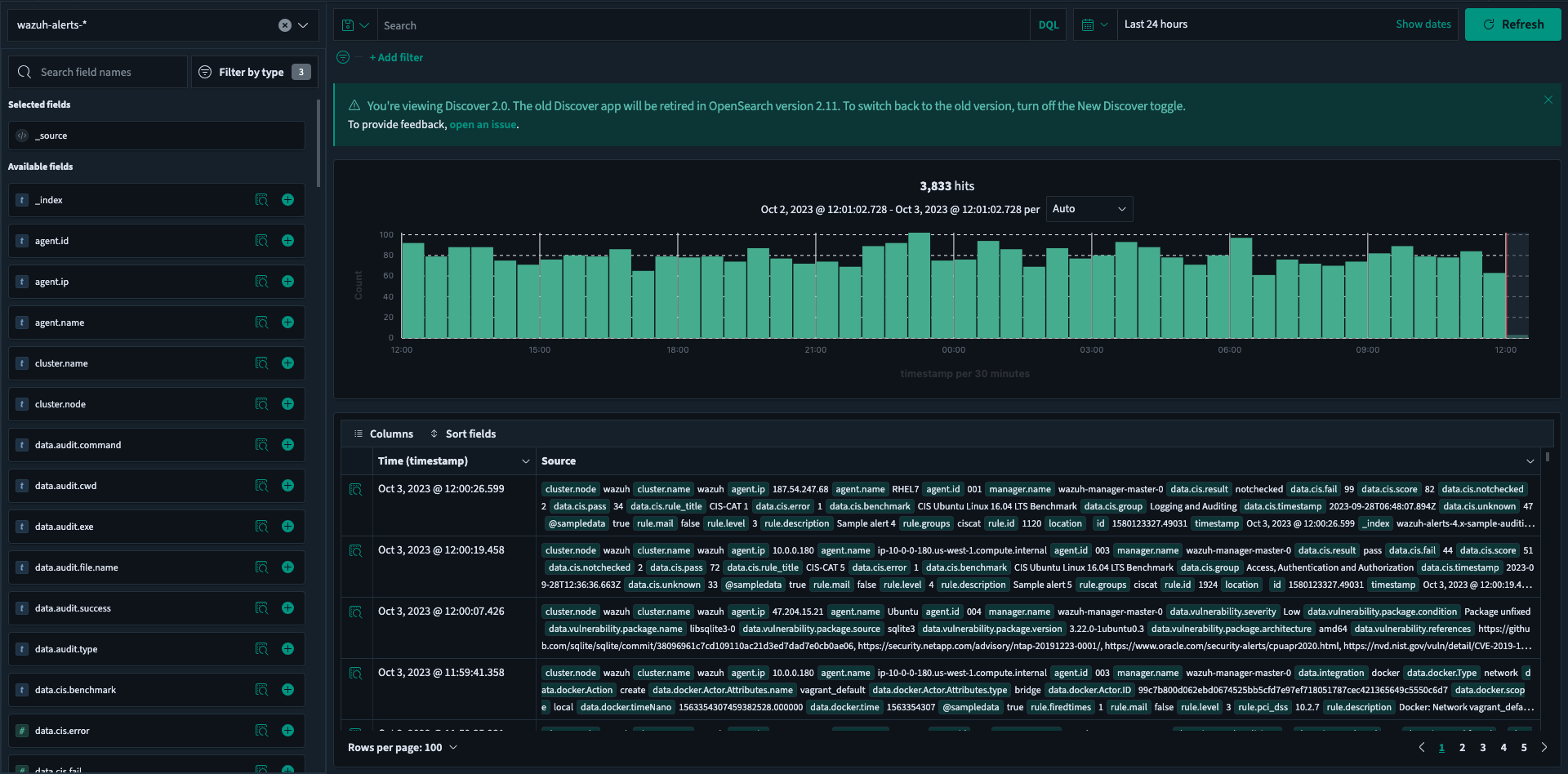The image size is (1568, 774).
Task: Save the current search
Action: coord(350,24)
